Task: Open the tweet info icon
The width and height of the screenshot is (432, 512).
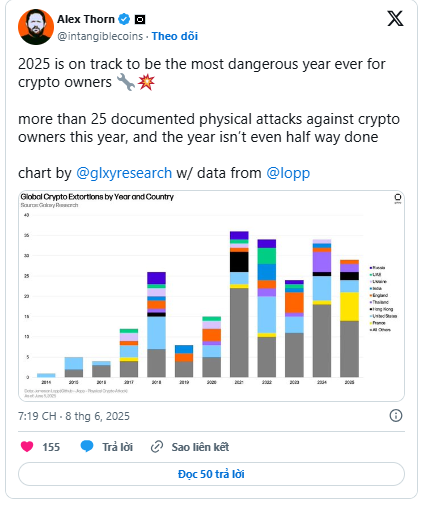Action: (x=396, y=416)
